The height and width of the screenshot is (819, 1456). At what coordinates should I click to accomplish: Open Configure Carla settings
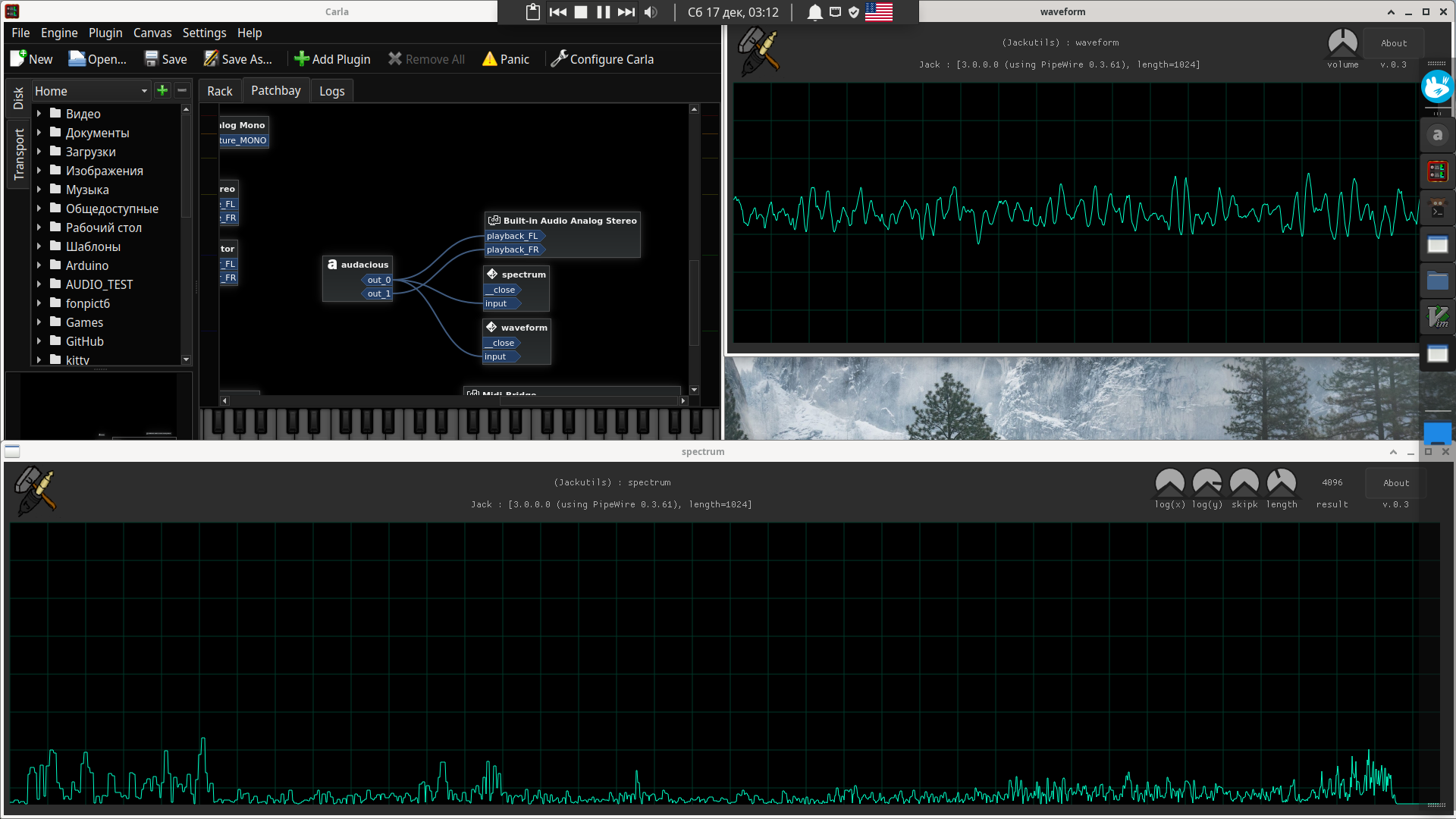(602, 59)
